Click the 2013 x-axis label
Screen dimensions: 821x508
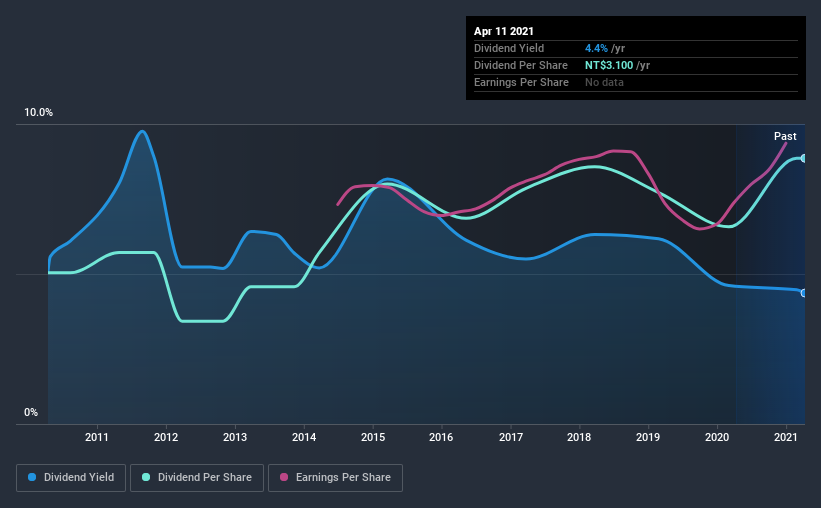pyautogui.click(x=235, y=437)
